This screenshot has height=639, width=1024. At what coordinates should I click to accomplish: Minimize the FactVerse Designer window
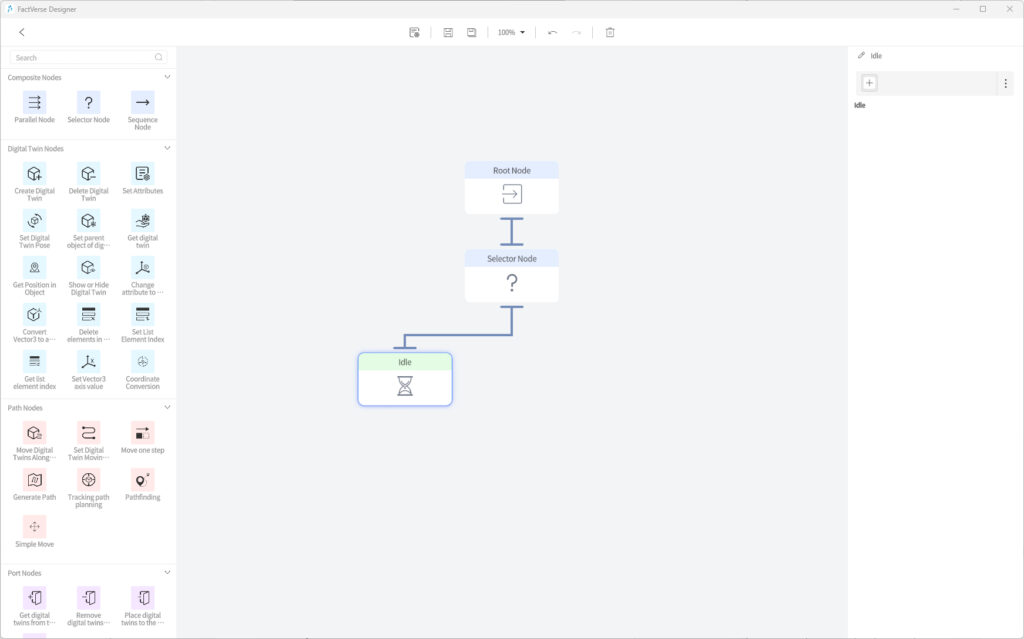(x=956, y=9)
